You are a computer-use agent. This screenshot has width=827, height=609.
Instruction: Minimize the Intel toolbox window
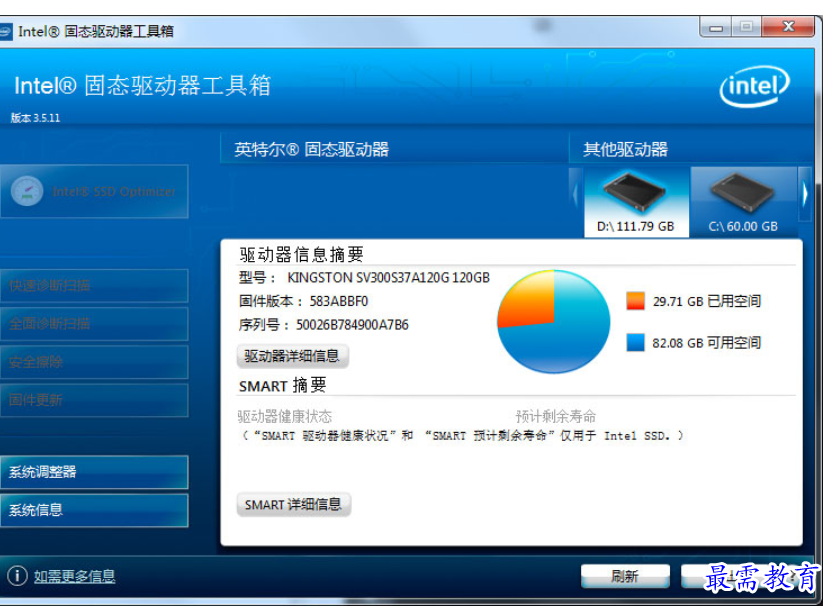pos(716,27)
